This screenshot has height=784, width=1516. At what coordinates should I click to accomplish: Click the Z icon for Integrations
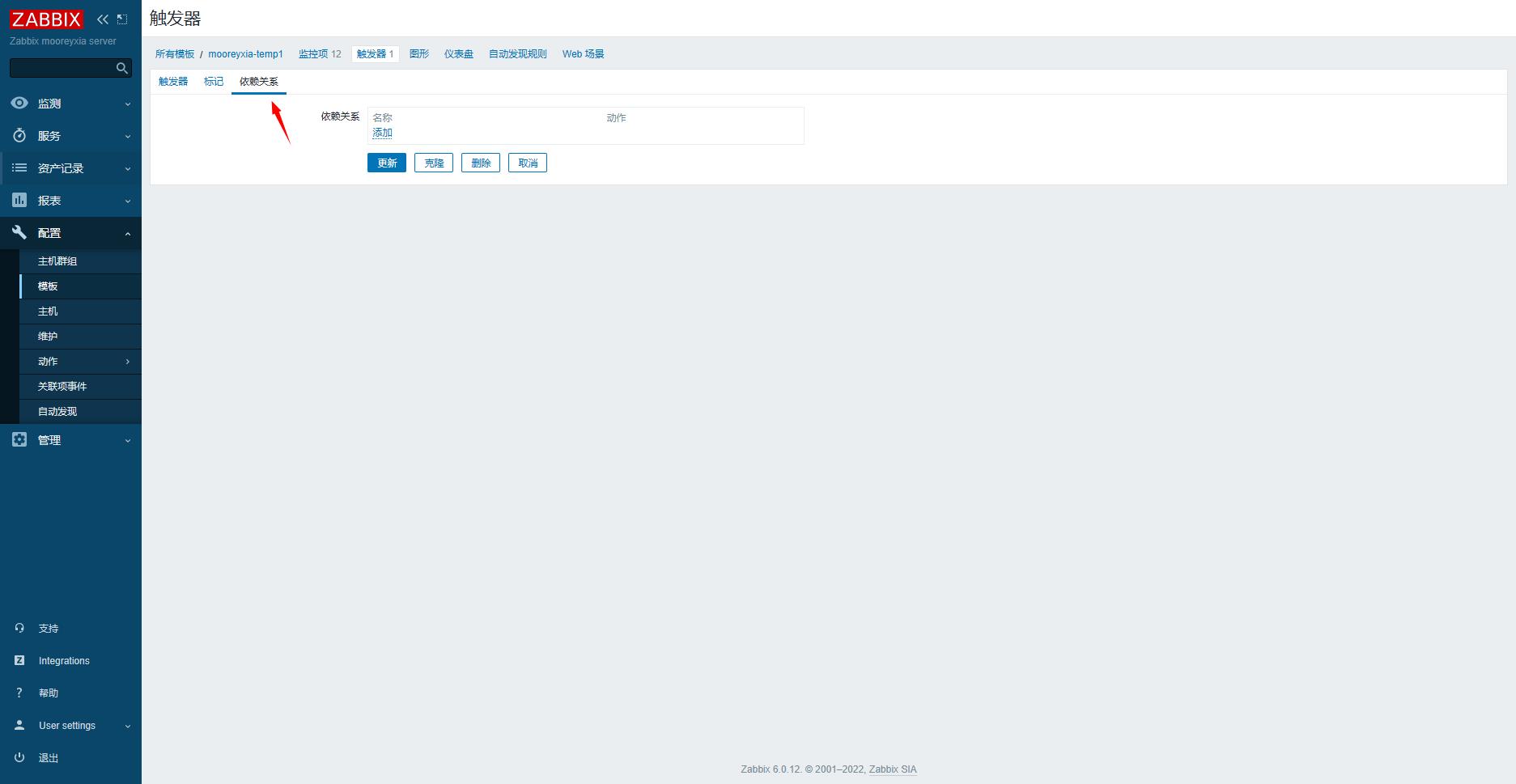(19, 661)
